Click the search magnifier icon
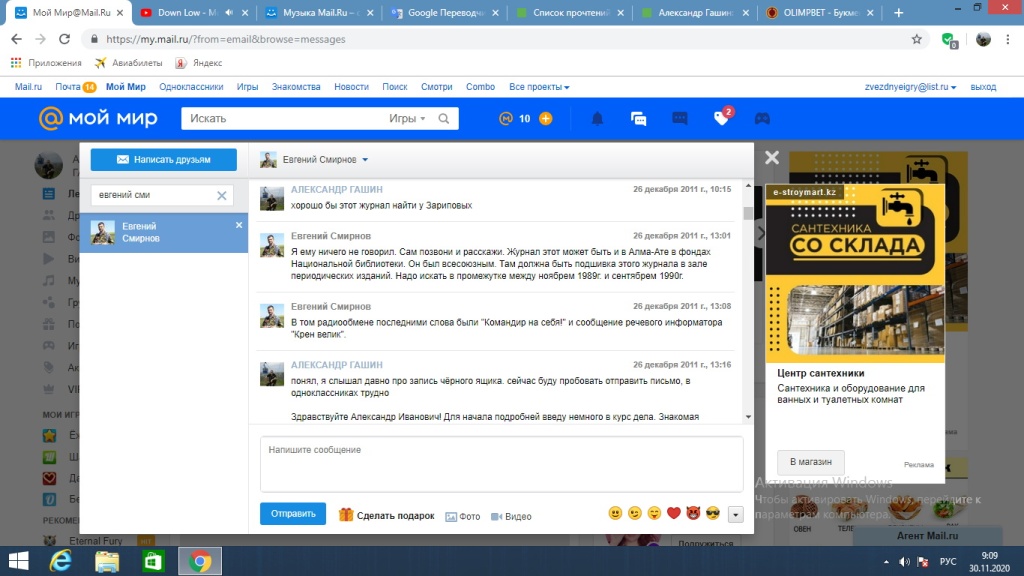 [x=443, y=118]
